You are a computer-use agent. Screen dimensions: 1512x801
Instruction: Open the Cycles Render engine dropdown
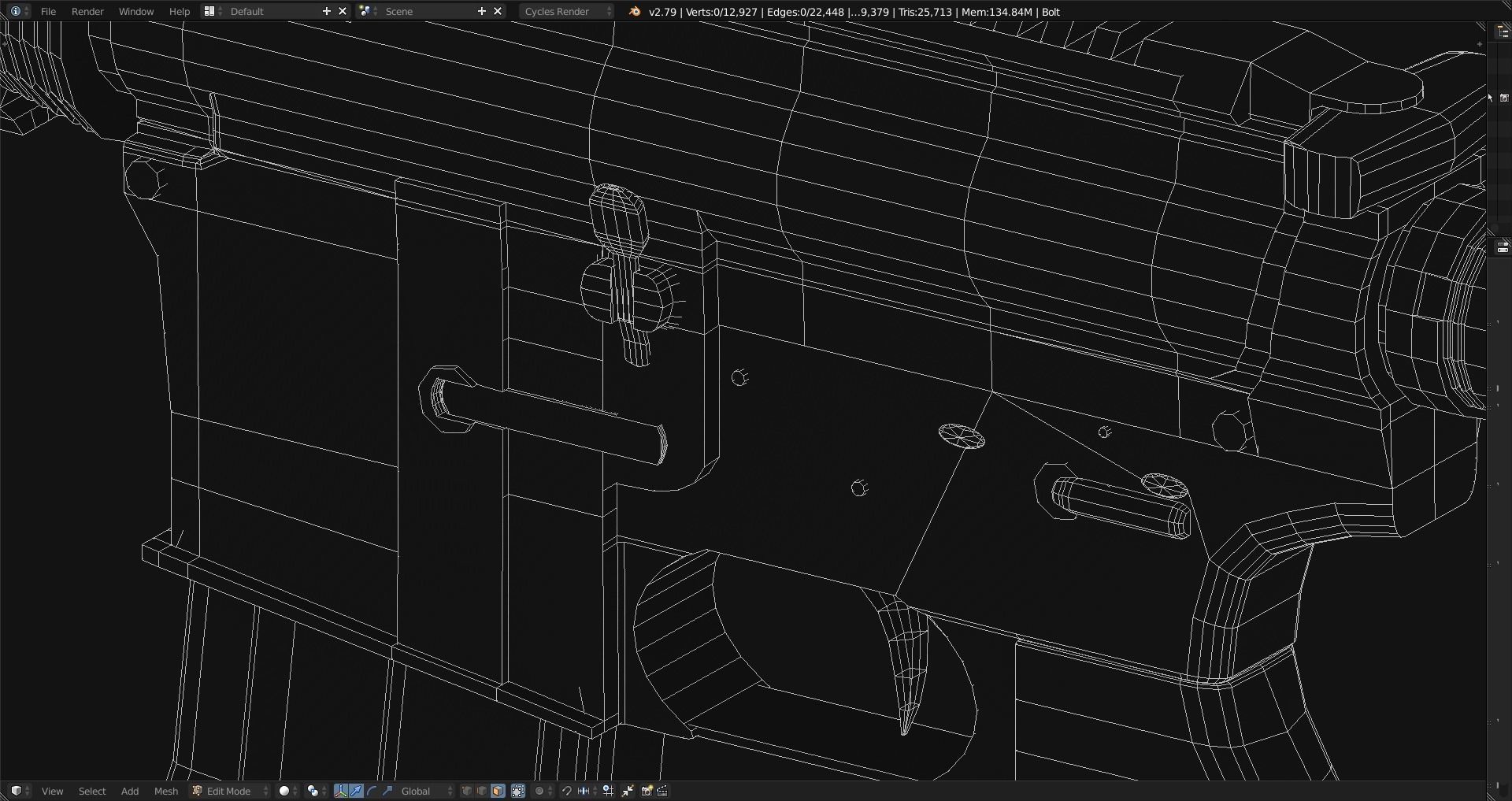point(567,11)
